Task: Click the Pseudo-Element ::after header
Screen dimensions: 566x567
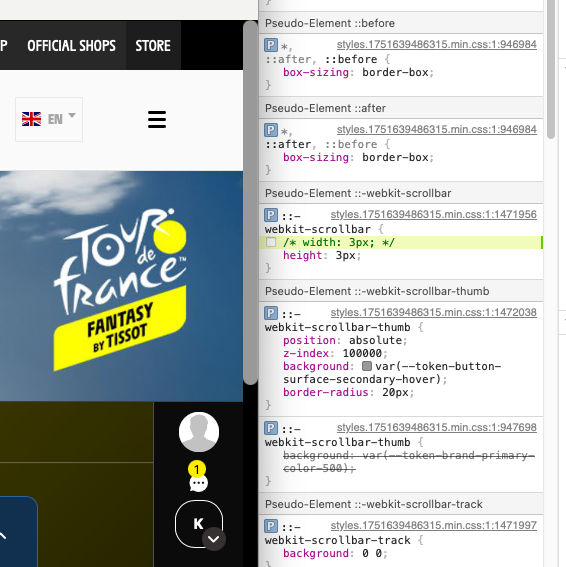Action: pos(401,108)
